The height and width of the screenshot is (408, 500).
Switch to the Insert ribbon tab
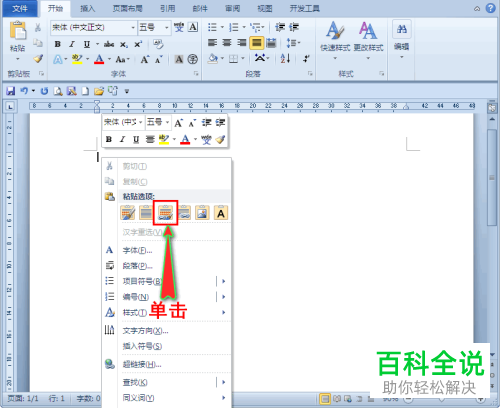(x=88, y=8)
